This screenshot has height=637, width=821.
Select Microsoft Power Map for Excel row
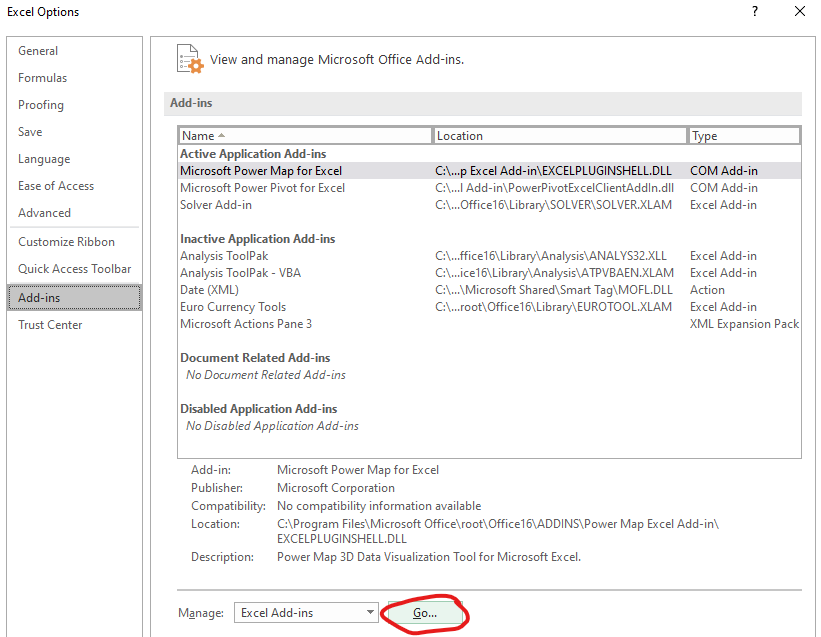coord(489,171)
